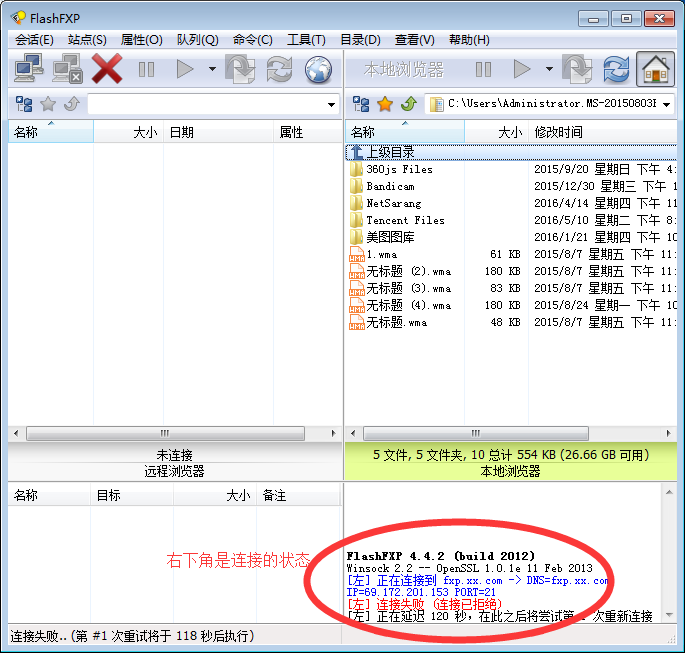Sort the queue by 目标 column

132,495
